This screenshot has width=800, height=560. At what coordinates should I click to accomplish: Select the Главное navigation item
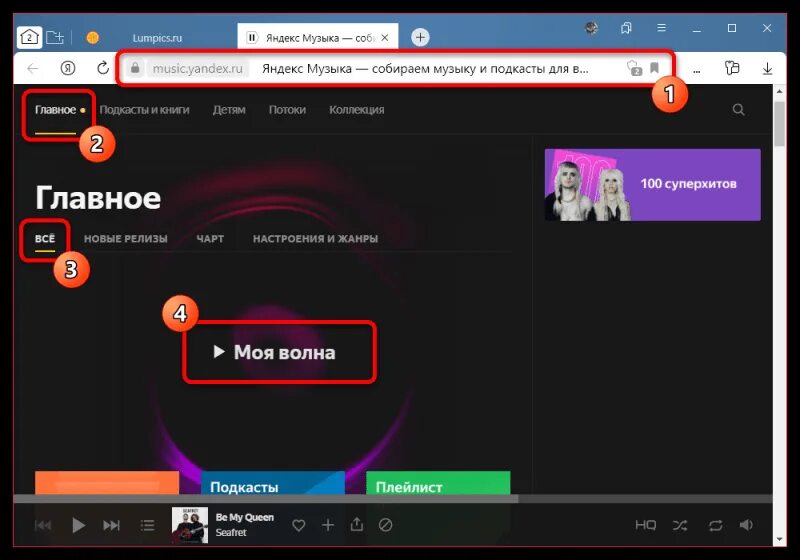55,110
